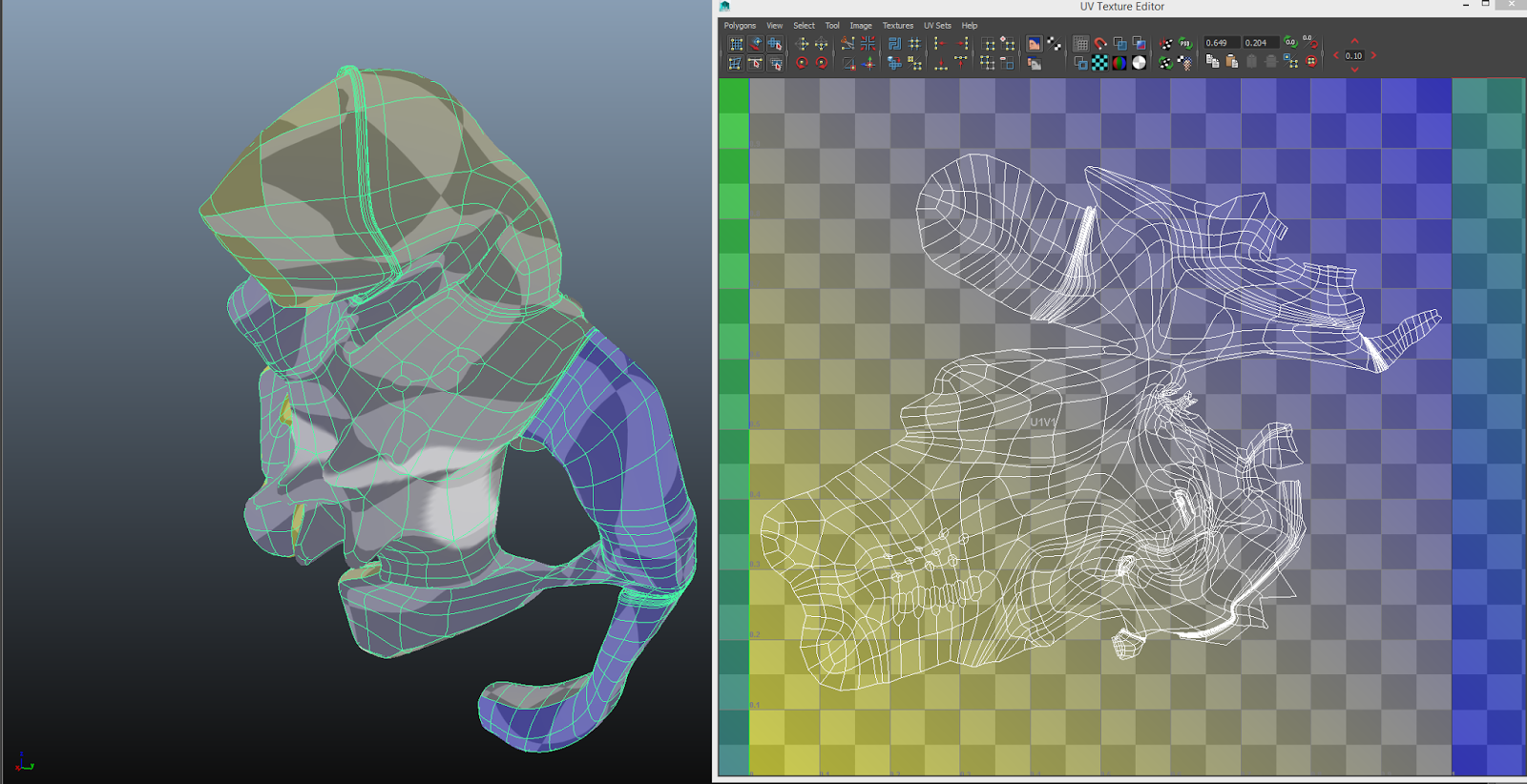Toggle isolate select mode
Viewport: 1527px width, 784px height.
point(988,43)
